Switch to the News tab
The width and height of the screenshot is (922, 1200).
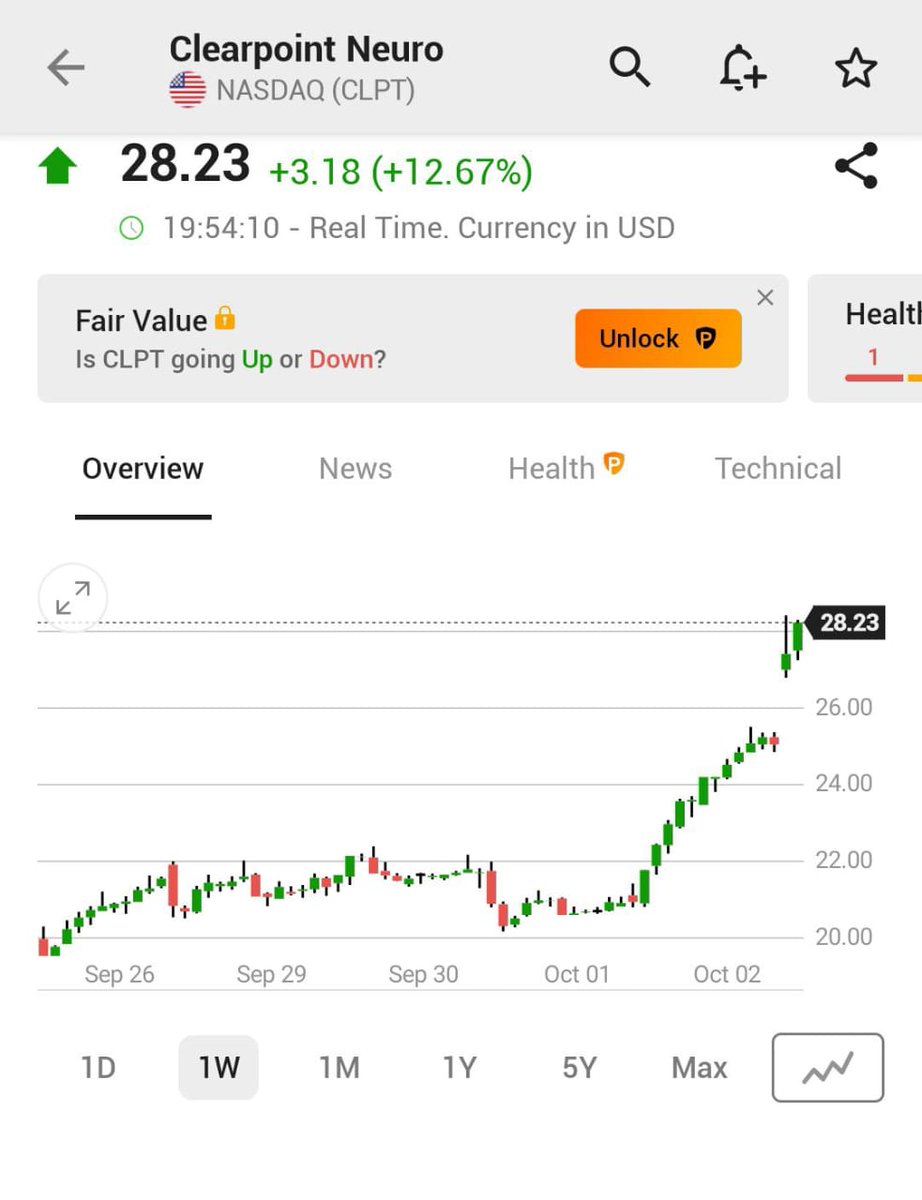point(356,469)
